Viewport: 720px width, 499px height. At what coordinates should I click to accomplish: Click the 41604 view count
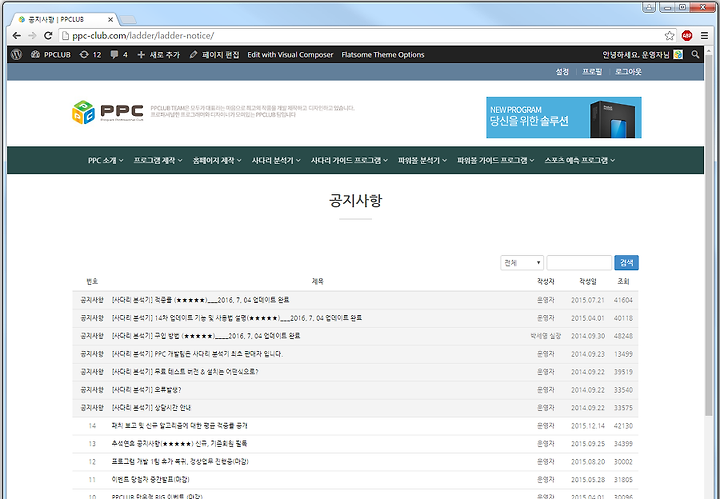tap(623, 300)
